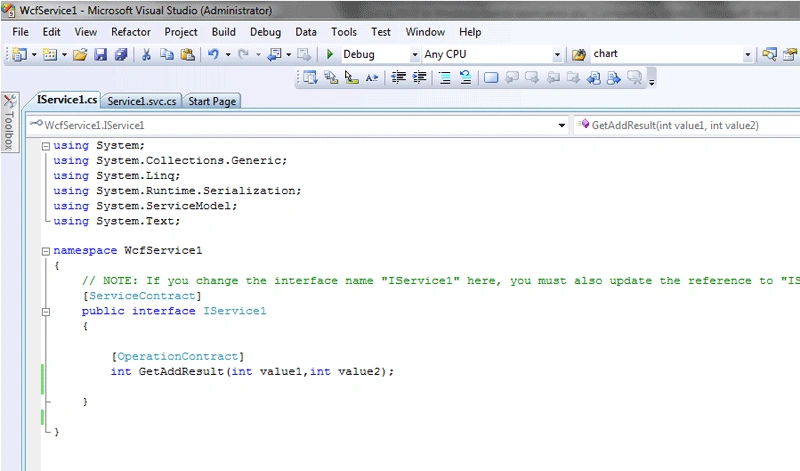This screenshot has height=471, width=800.
Task: Click the Paste clipboard icon
Action: click(188, 54)
